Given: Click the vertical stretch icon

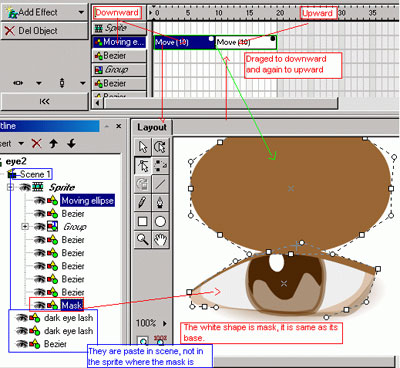Looking at the screenshot, I should pos(62,83).
